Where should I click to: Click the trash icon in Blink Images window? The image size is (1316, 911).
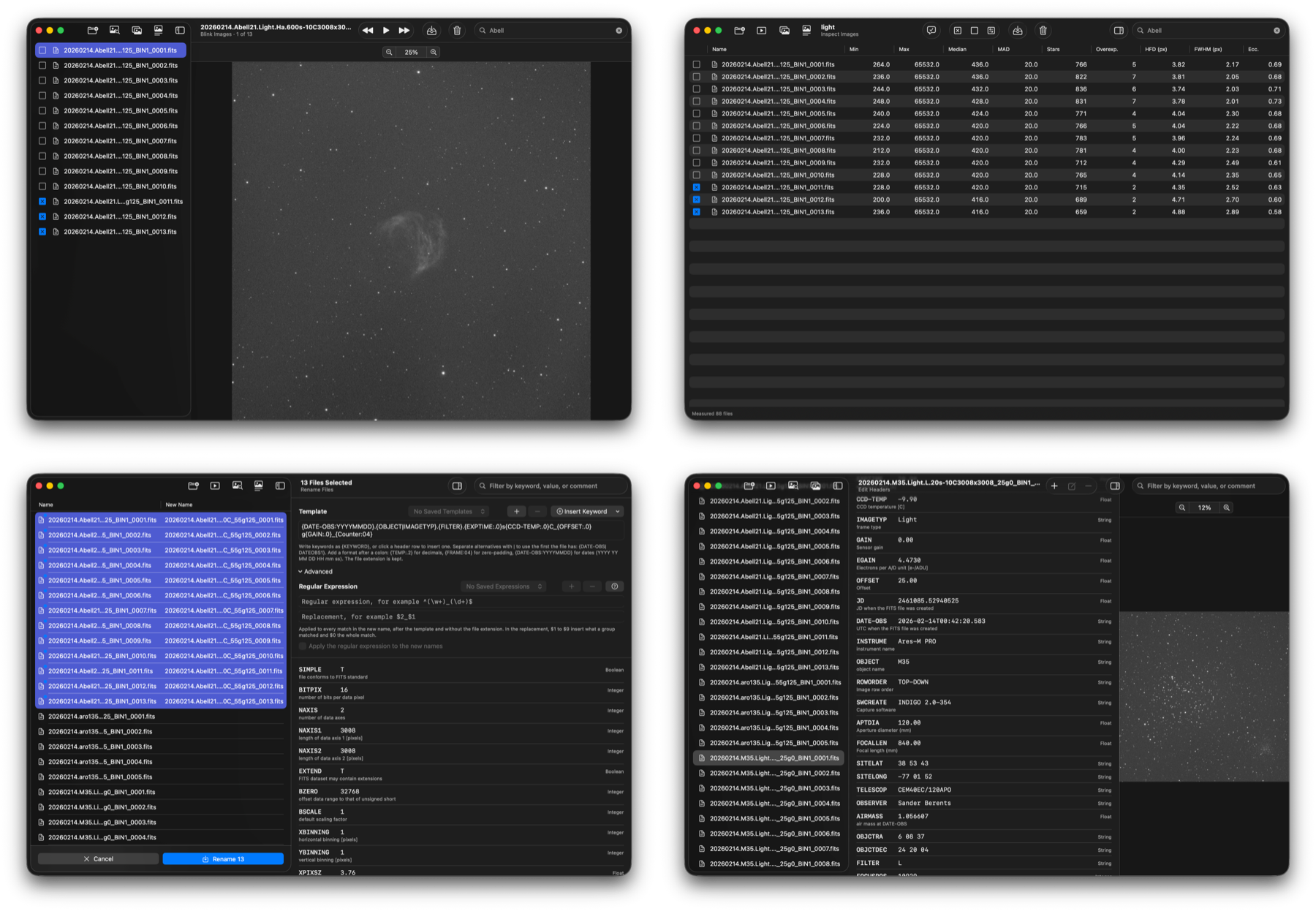tap(457, 31)
